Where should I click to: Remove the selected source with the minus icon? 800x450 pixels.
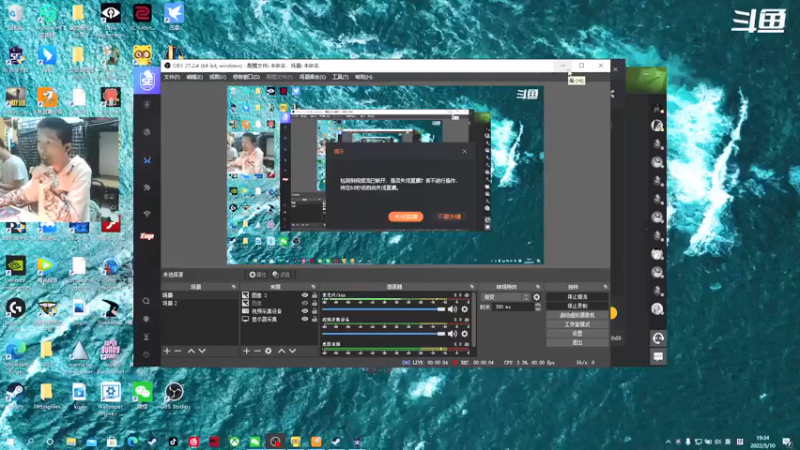(258, 351)
